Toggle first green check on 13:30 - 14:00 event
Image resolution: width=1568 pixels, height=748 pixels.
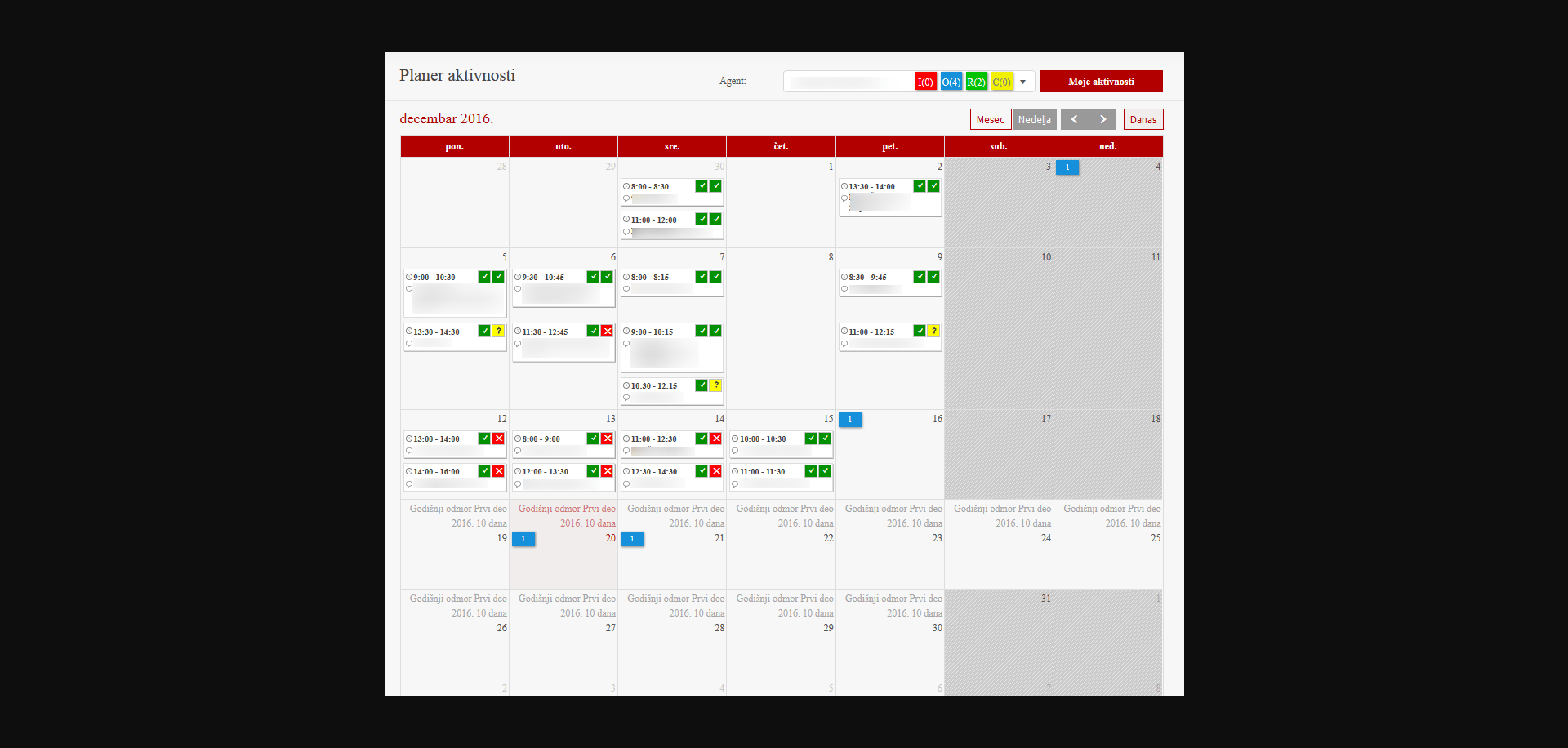920,186
